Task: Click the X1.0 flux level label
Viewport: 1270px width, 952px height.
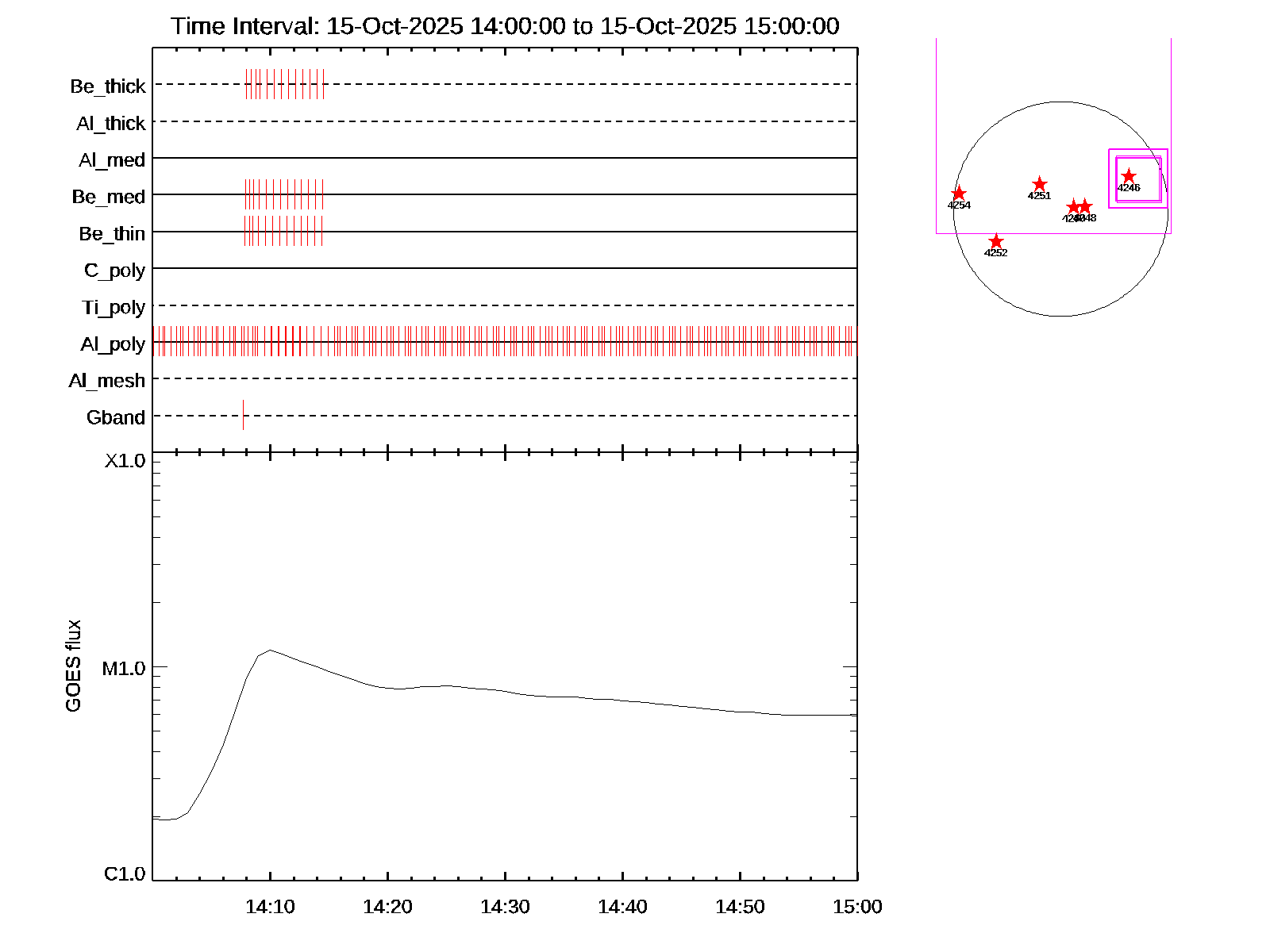Action: (125, 461)
